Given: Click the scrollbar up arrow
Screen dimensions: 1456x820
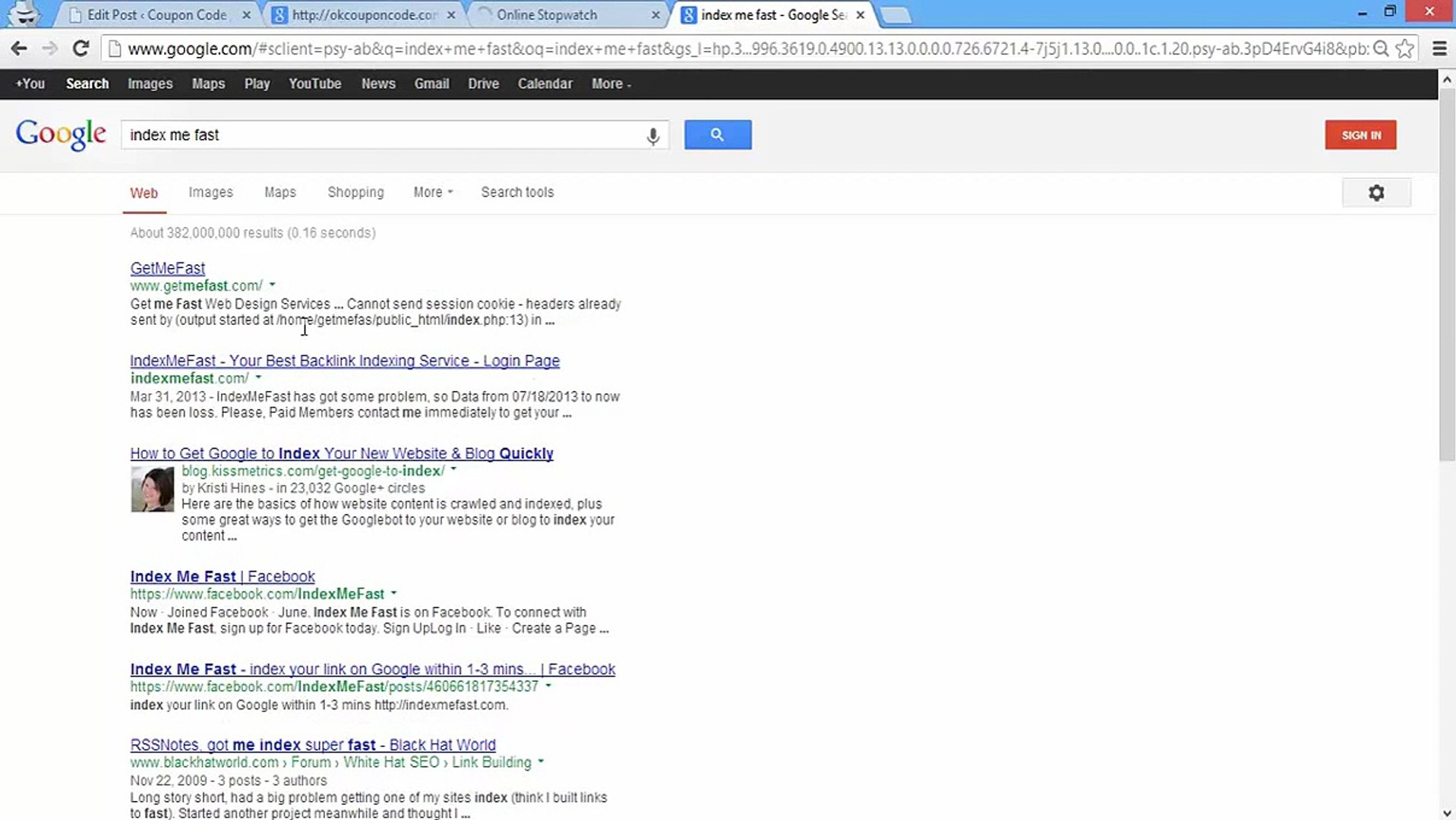Looking at the screenshot, I should (1447, 79).
